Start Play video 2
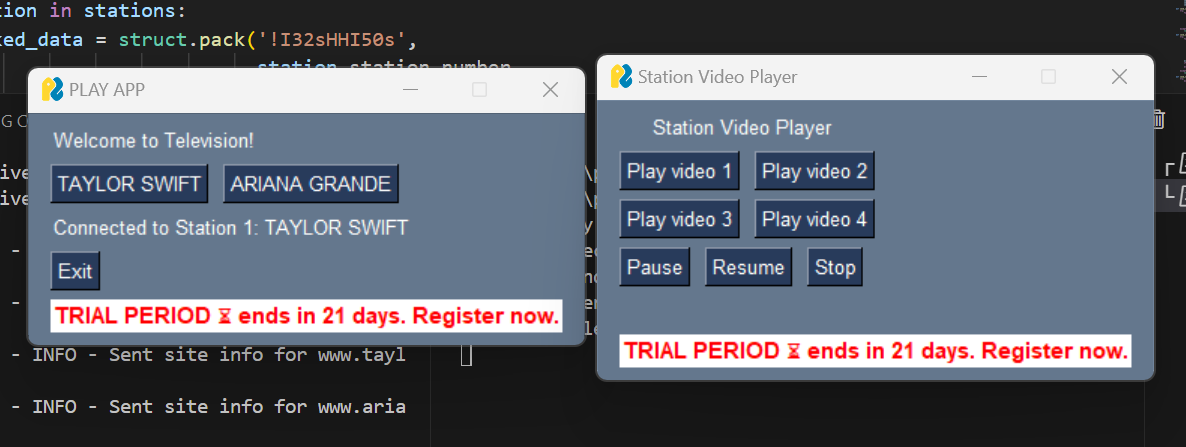This screenshot has width=1186, height=447. pos(814,171)
